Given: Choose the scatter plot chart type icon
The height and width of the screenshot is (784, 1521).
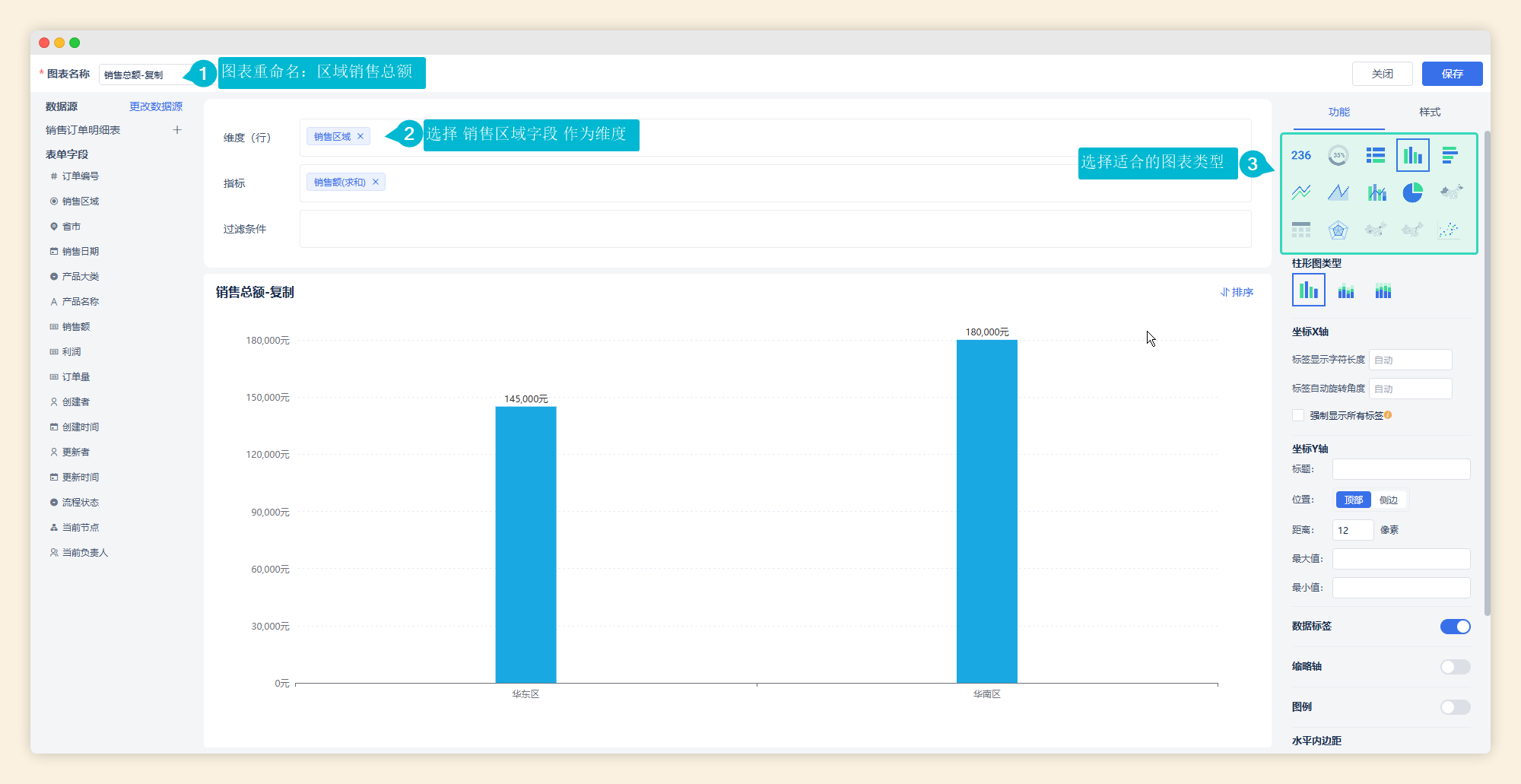Looking at the screenshot, I should (1449, 230).
